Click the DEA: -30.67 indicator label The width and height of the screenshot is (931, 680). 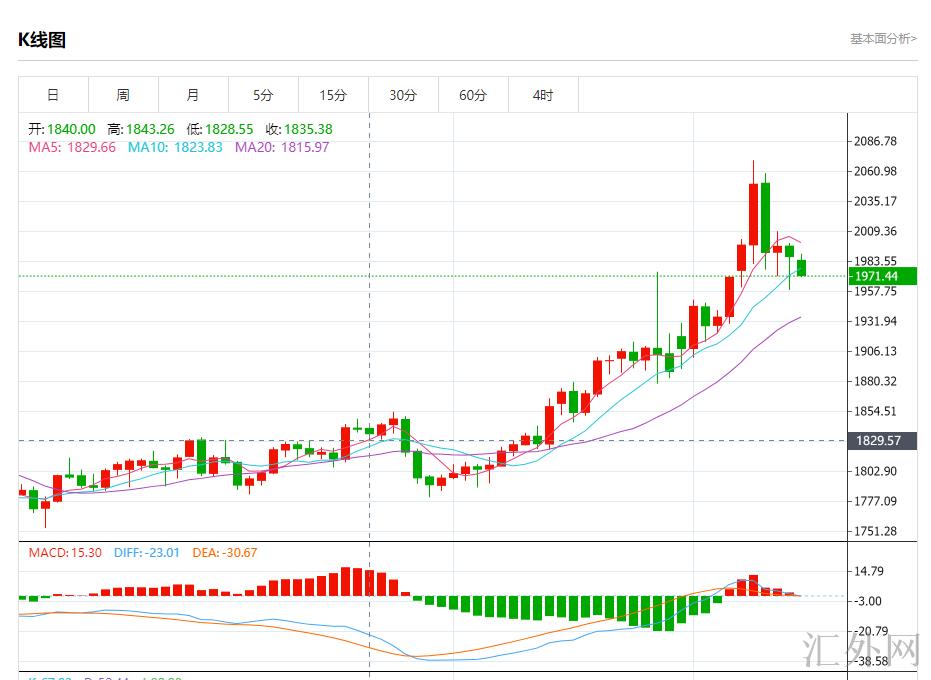tap(227, 552)
